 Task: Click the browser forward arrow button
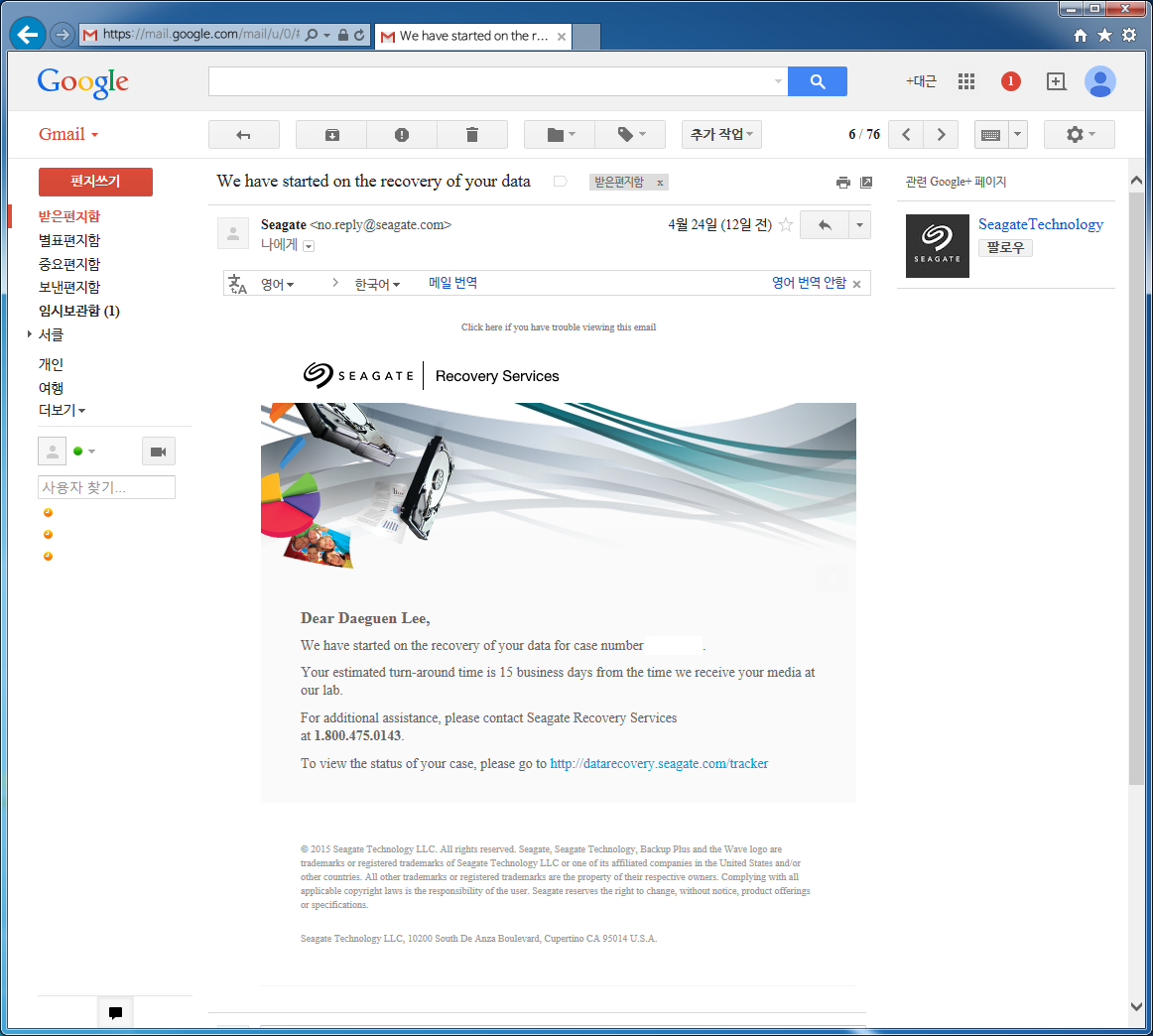tap(63, 35)
